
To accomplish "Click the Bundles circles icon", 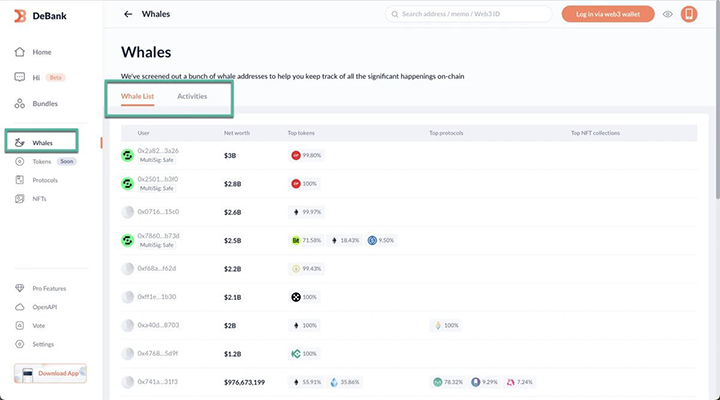I will tap(19, 103).
